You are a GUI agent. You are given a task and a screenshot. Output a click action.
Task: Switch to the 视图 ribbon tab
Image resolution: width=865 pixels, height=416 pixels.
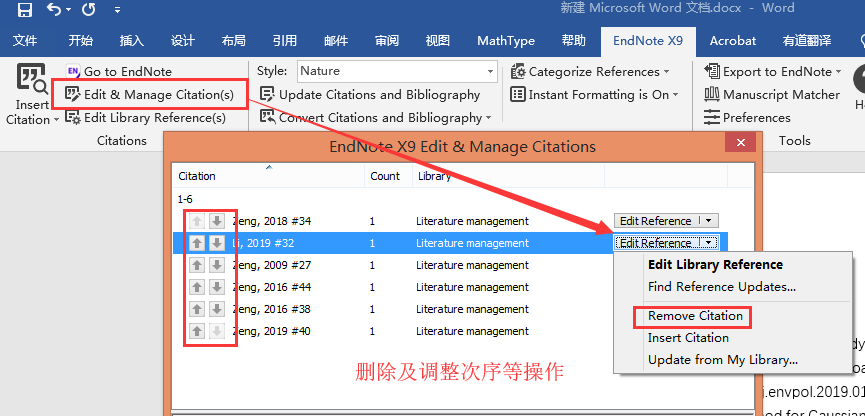tap(437, 41)
